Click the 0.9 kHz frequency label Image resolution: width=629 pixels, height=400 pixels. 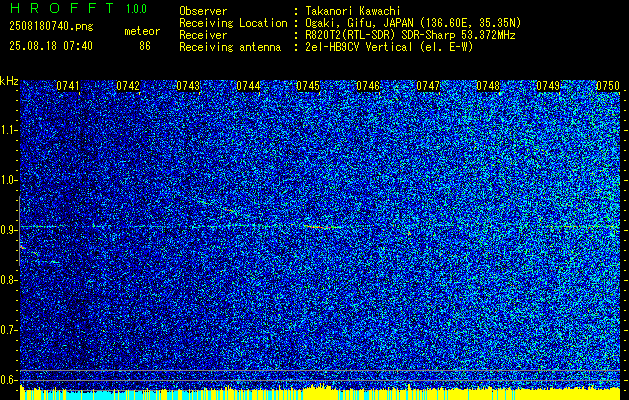8,230
